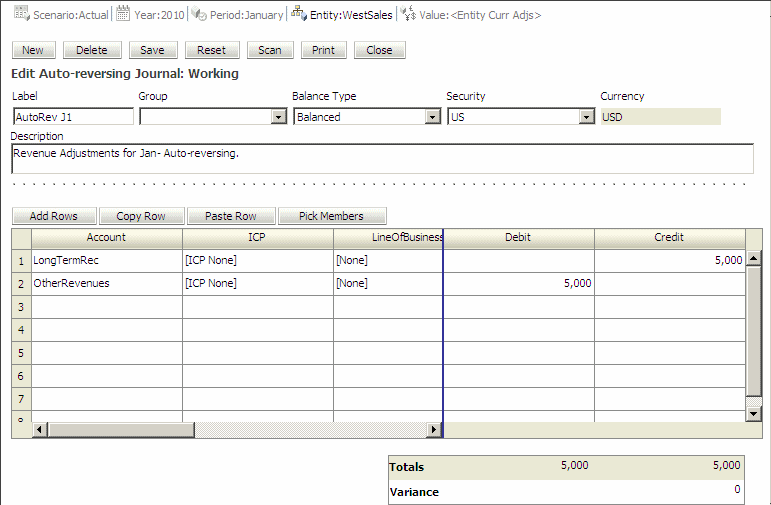This screenshot has height=505, width=771.
Task: Click Pick Members button
Action: point(332,216)
